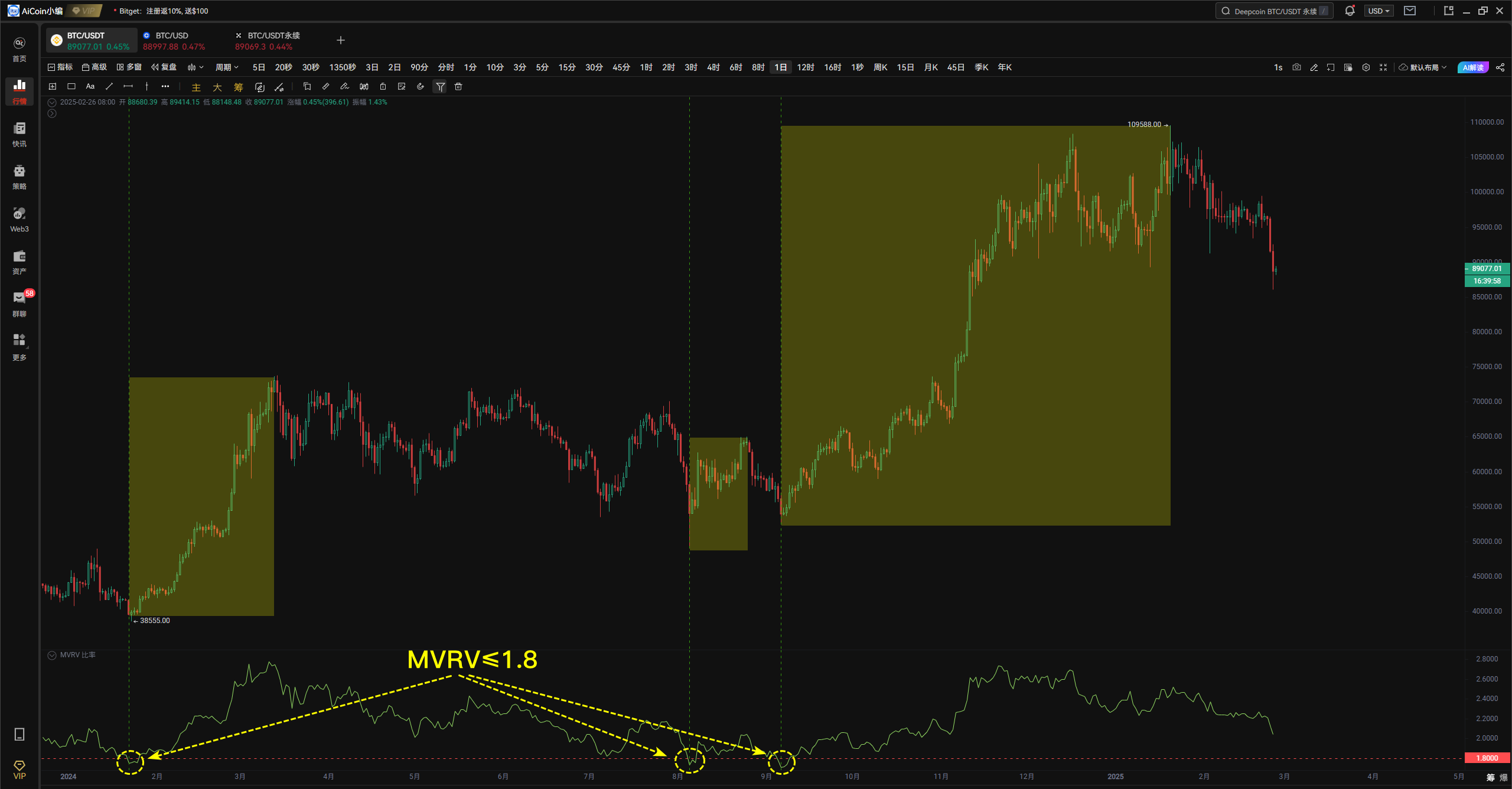Toggle the 筹 chip distribution indicator
Screen dimensions: 1512x789
tap(239, 87)
